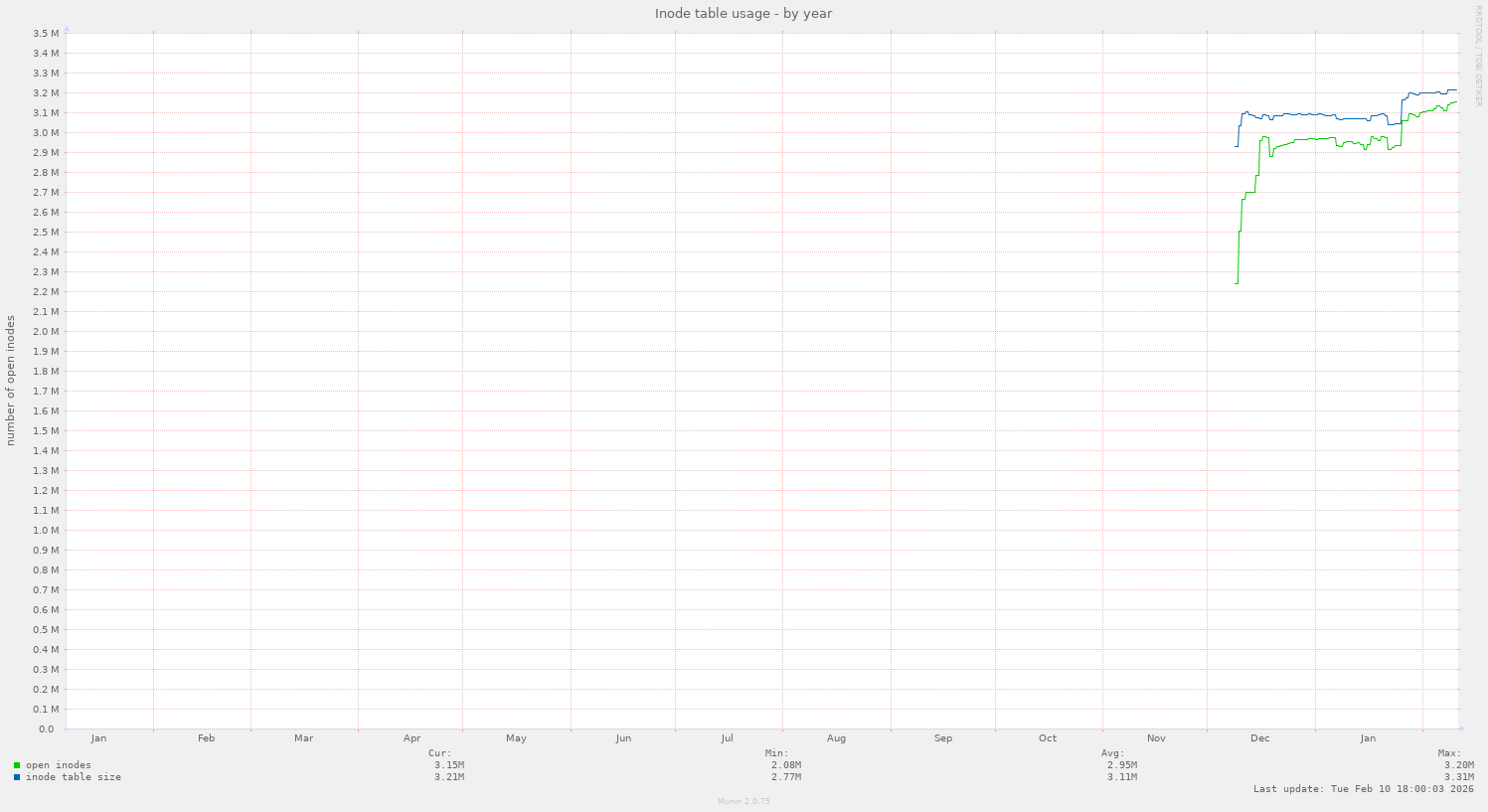Screen dimensions: 1488x812
Task: Click the Avg: column header
Action: pyautogui.click(x=1112, y=752)
